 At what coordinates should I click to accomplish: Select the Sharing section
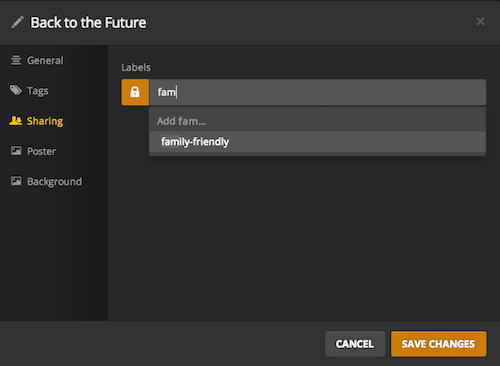coord(36,121)
